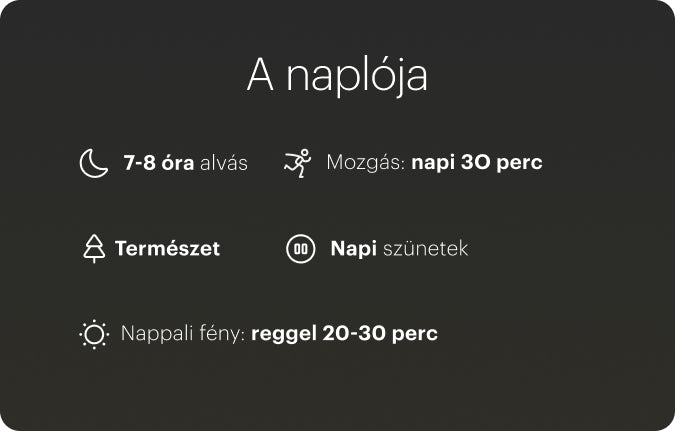675x431 pixels.
Task: Select the word "naplója" in the heading
Action: coord(358,78)
